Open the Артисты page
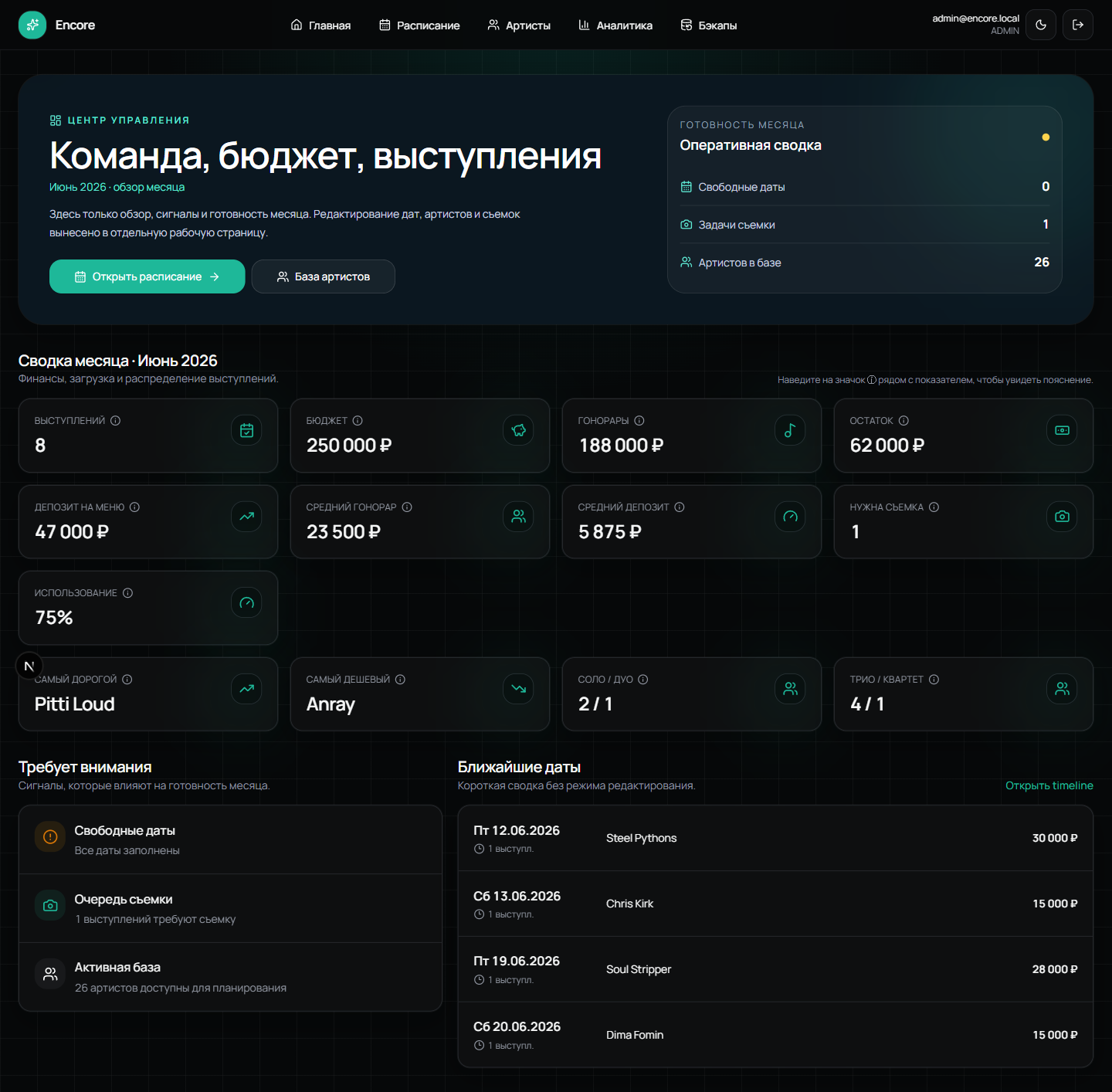Viewport: 1112px width, 1092px height. (519, 25)
